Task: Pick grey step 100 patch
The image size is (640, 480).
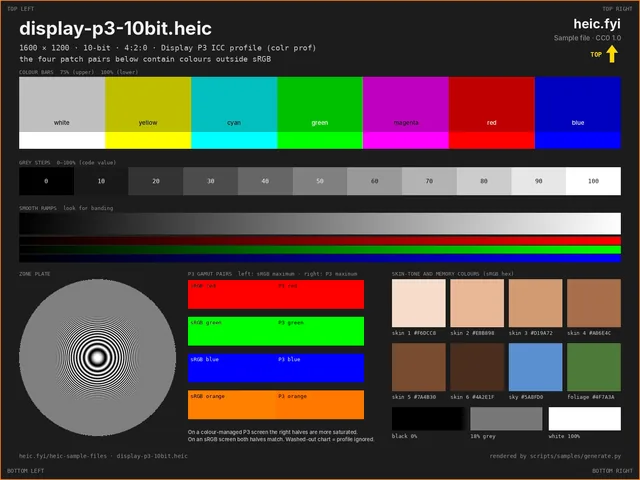Action: click(x=593, y=181)
